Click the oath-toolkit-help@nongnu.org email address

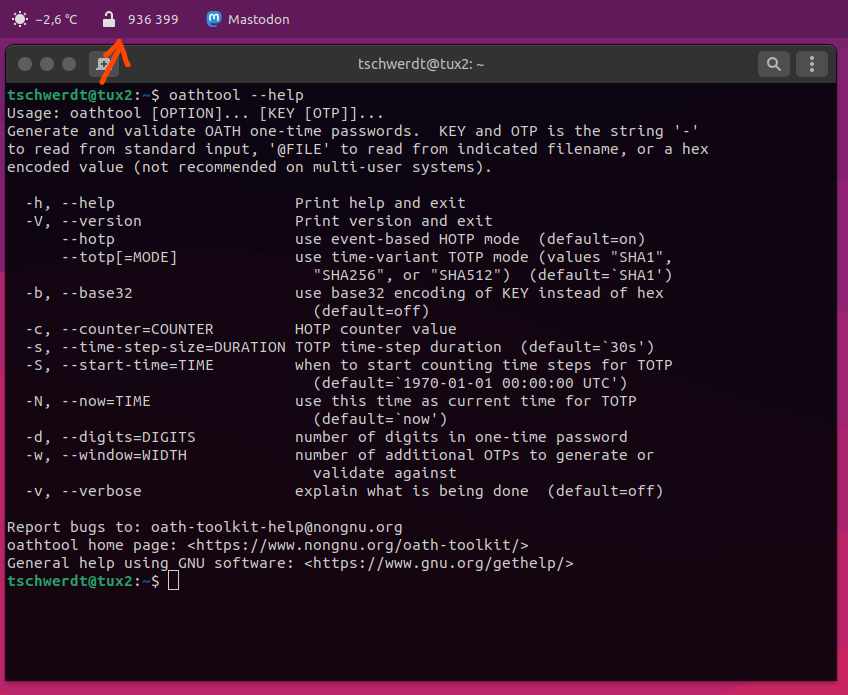[276, 527]
